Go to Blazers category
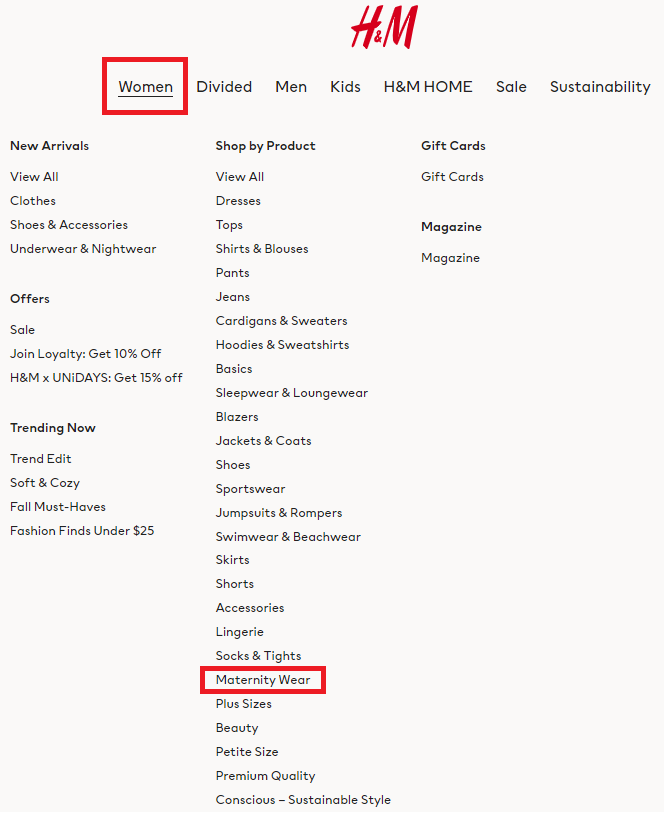664x815 pixels. click(237, 417)
